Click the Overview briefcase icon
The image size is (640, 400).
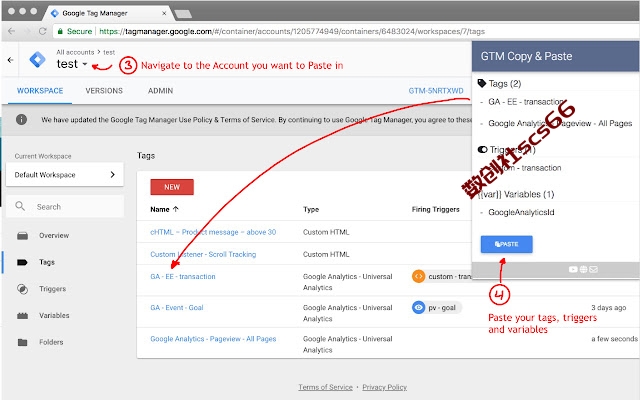(22, 236)
